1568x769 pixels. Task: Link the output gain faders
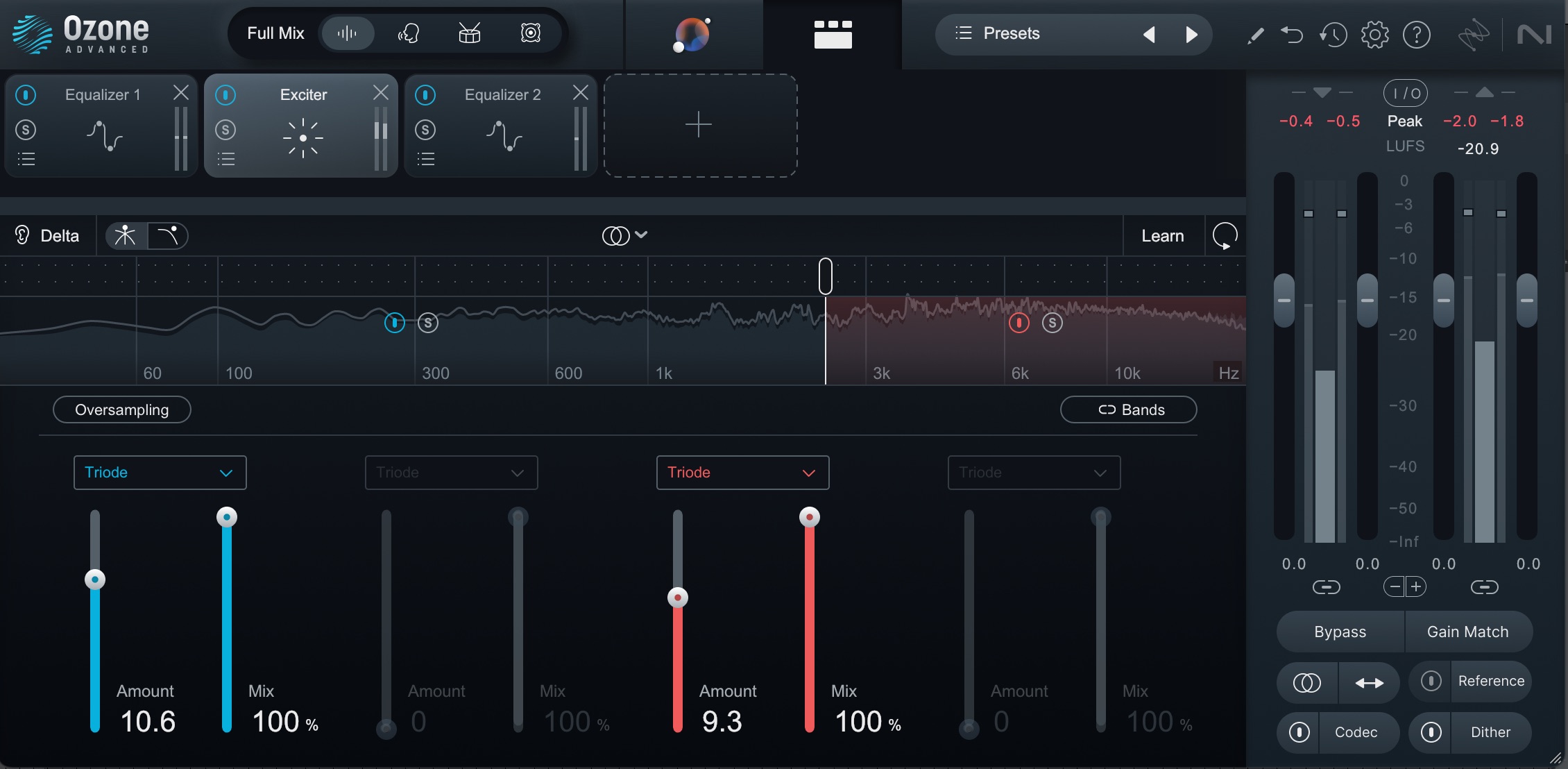pyautogui.click(x=1484, y=587)
